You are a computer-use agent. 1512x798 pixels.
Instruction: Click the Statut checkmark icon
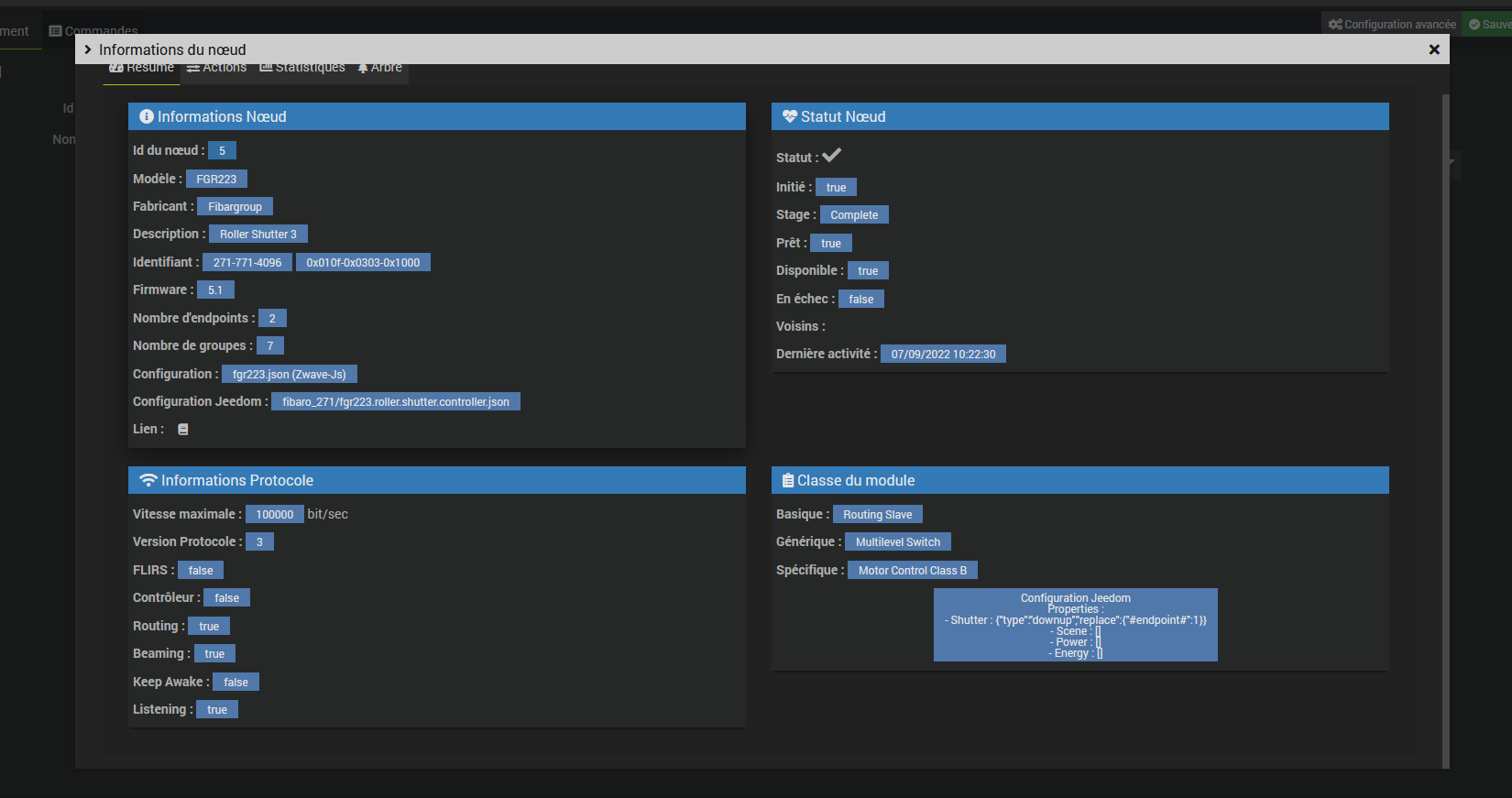(832, 156)
